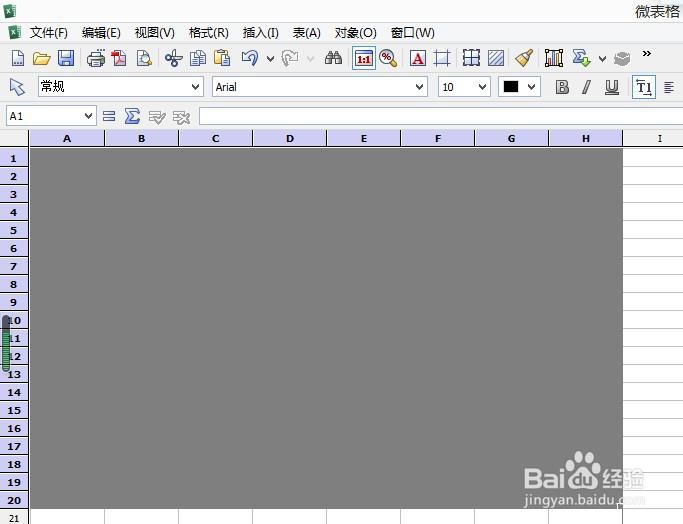Open cell borders grid icon
The height and width of the screenshot is (524, 683).
471,58
